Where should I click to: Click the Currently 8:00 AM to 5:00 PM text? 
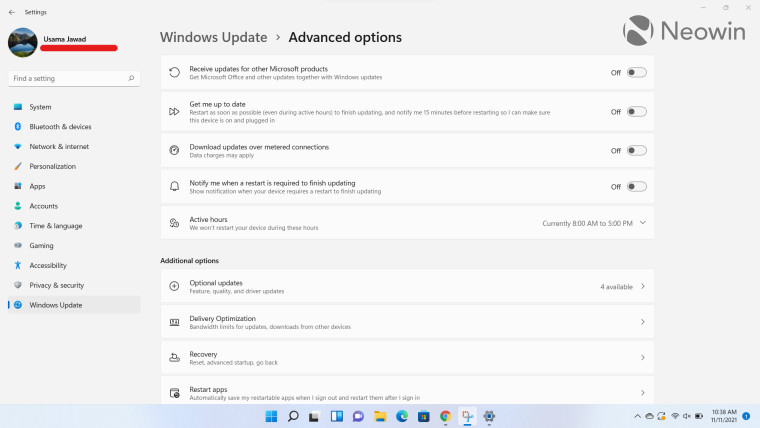point(587,223)
